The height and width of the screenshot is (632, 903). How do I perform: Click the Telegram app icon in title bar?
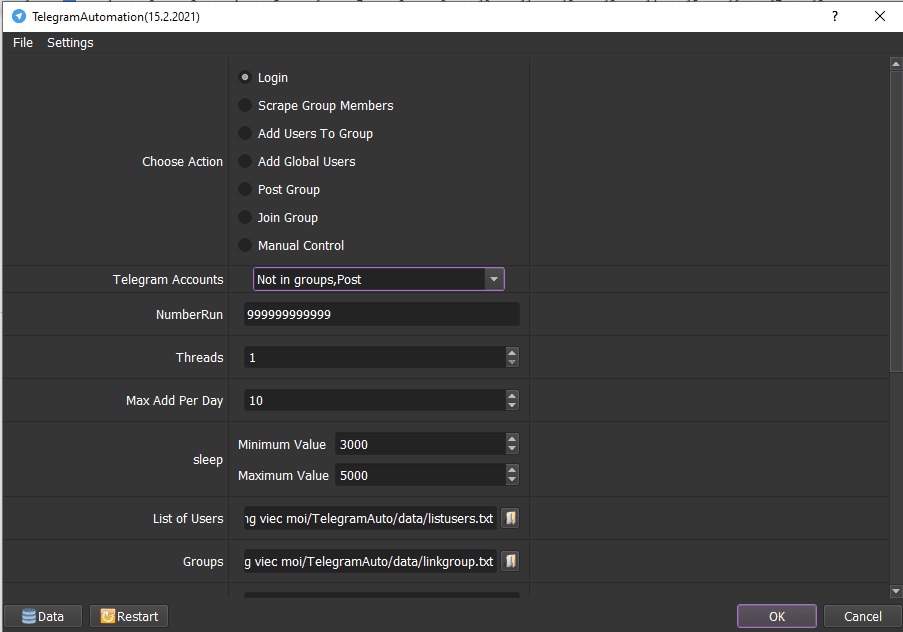(19, 16)
